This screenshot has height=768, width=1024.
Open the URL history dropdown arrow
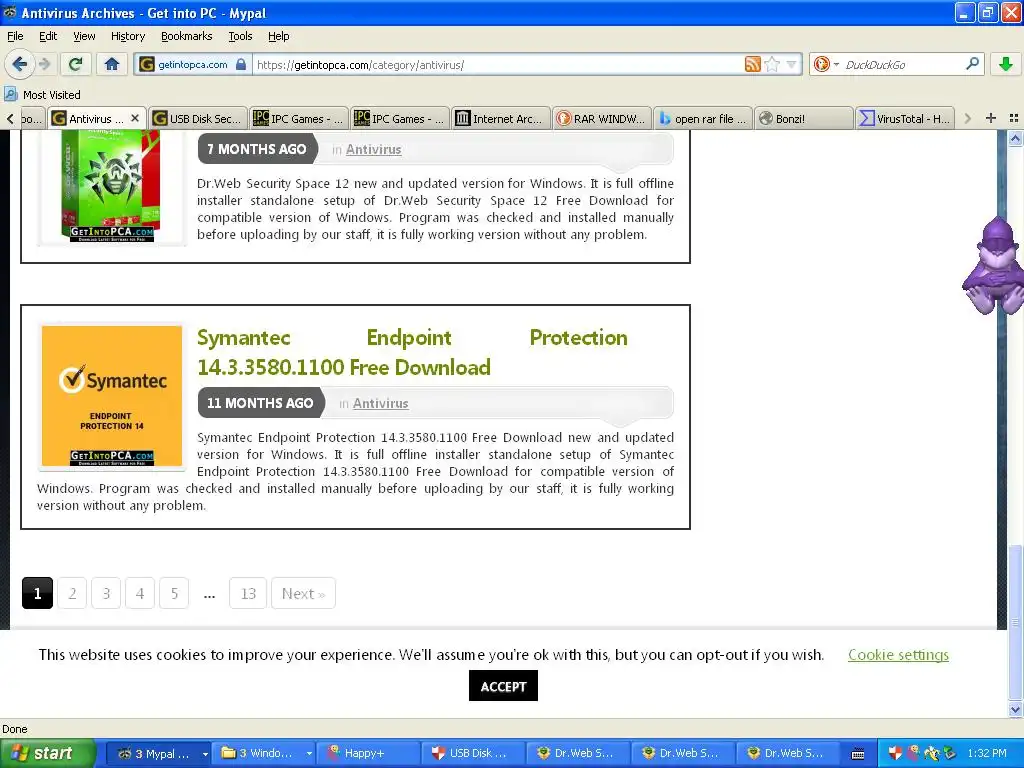tap(792, 64)
